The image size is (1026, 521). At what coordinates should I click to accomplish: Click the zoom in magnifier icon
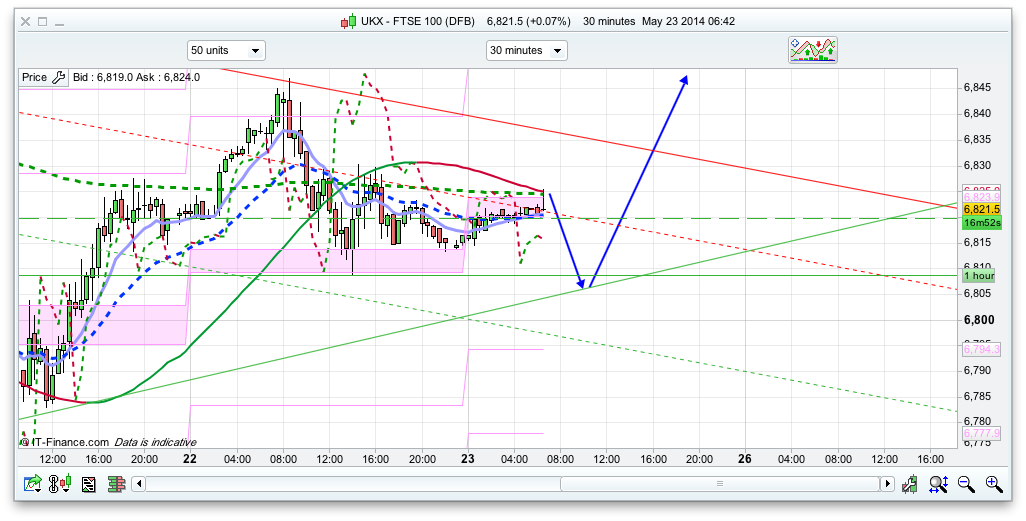point(993,484)
